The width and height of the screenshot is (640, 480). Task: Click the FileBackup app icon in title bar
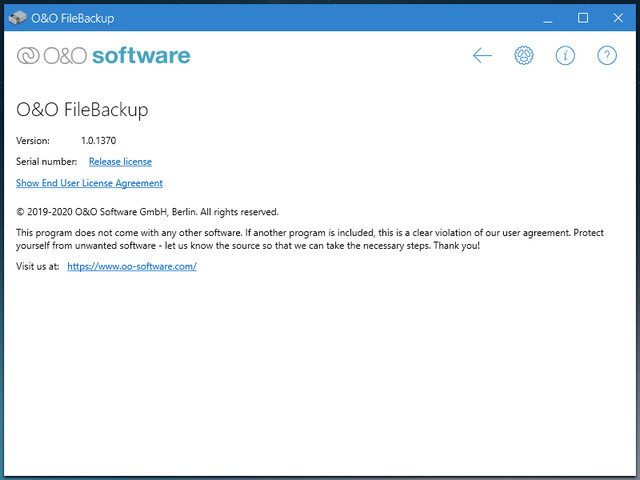click(x=17, y=17)
